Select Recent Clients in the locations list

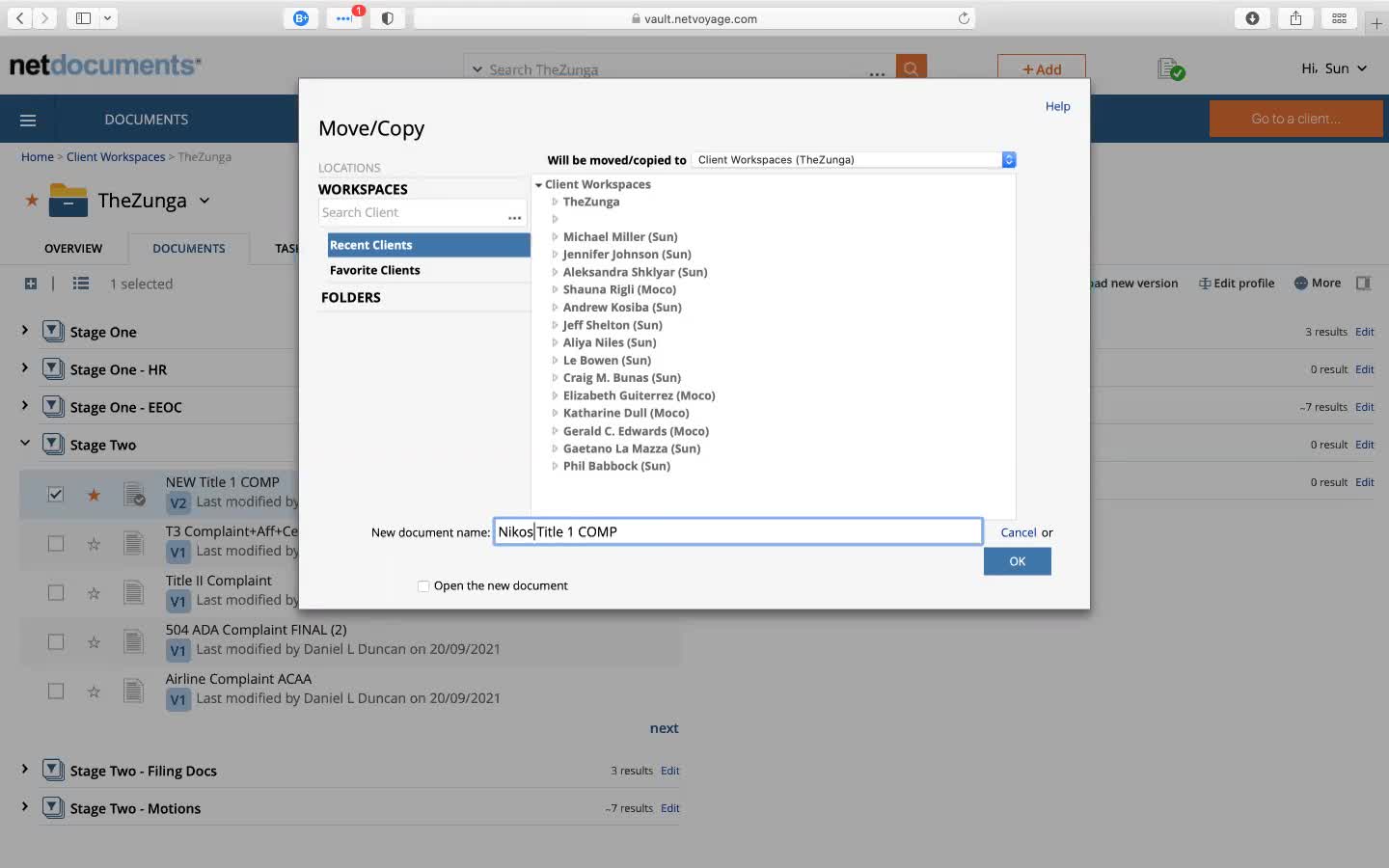tap(429, 245)
